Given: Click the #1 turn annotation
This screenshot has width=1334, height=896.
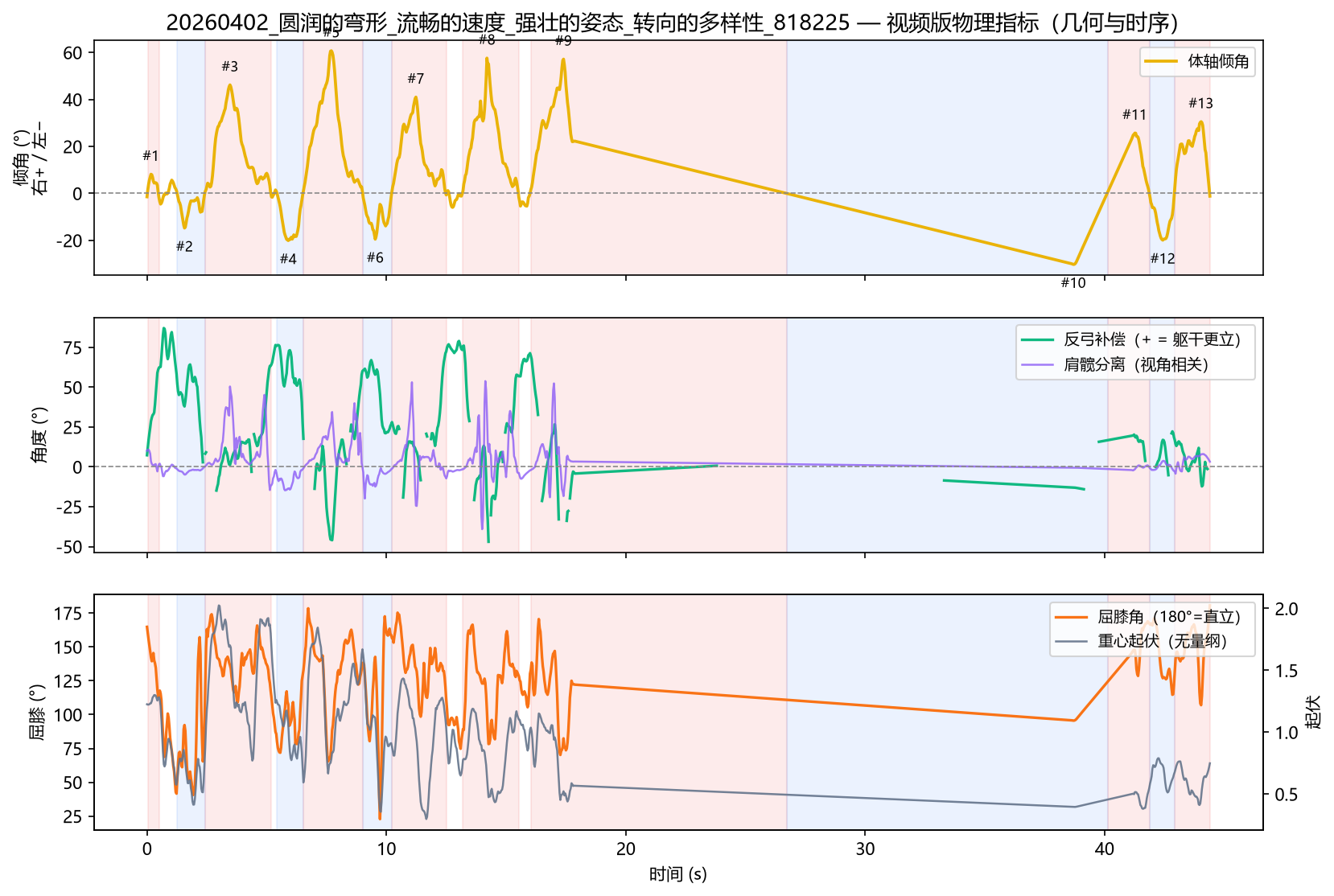Looking at the screenshot, I should click(x=150, y=156).
